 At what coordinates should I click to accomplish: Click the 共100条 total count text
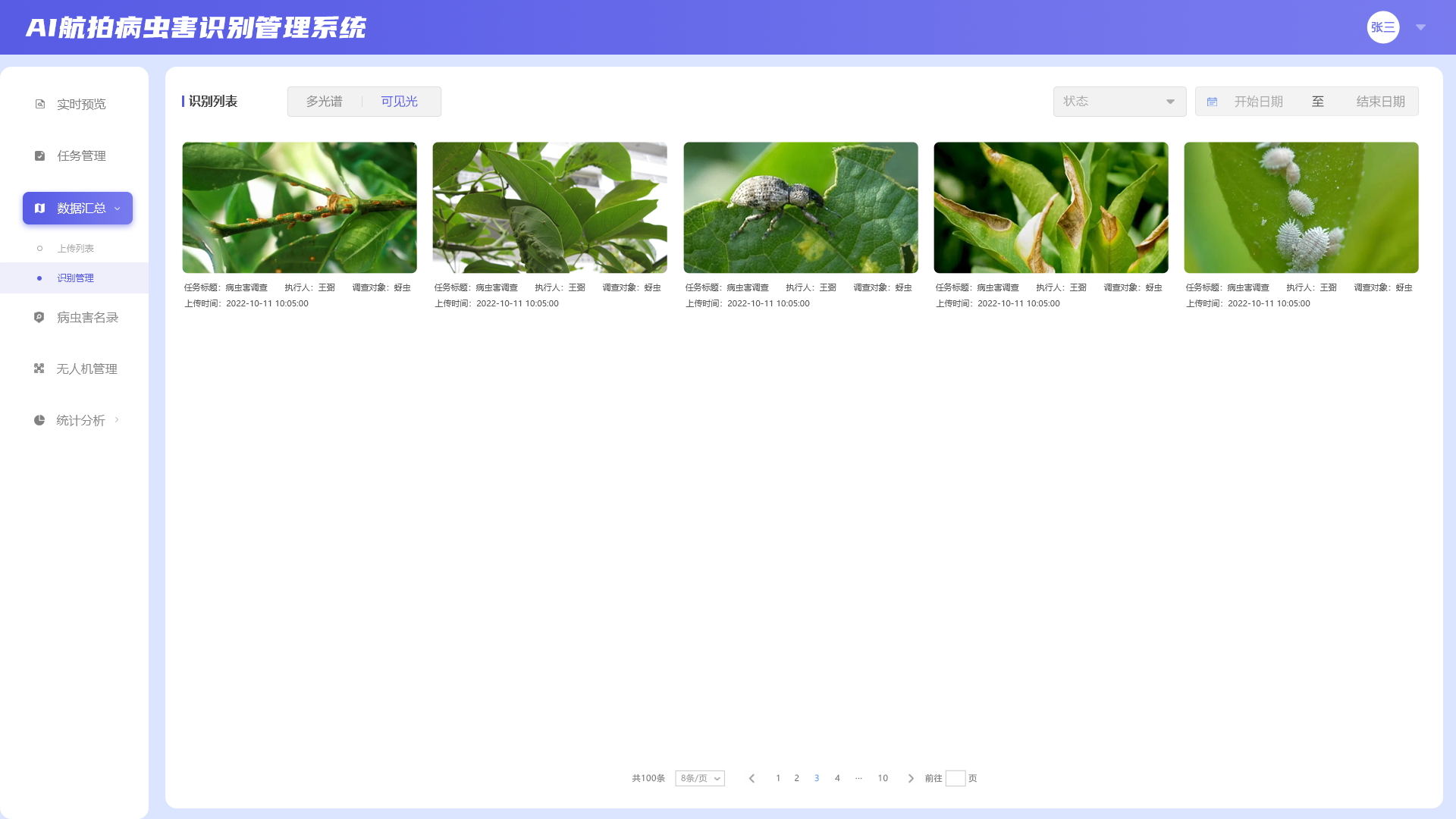[648, 778]
